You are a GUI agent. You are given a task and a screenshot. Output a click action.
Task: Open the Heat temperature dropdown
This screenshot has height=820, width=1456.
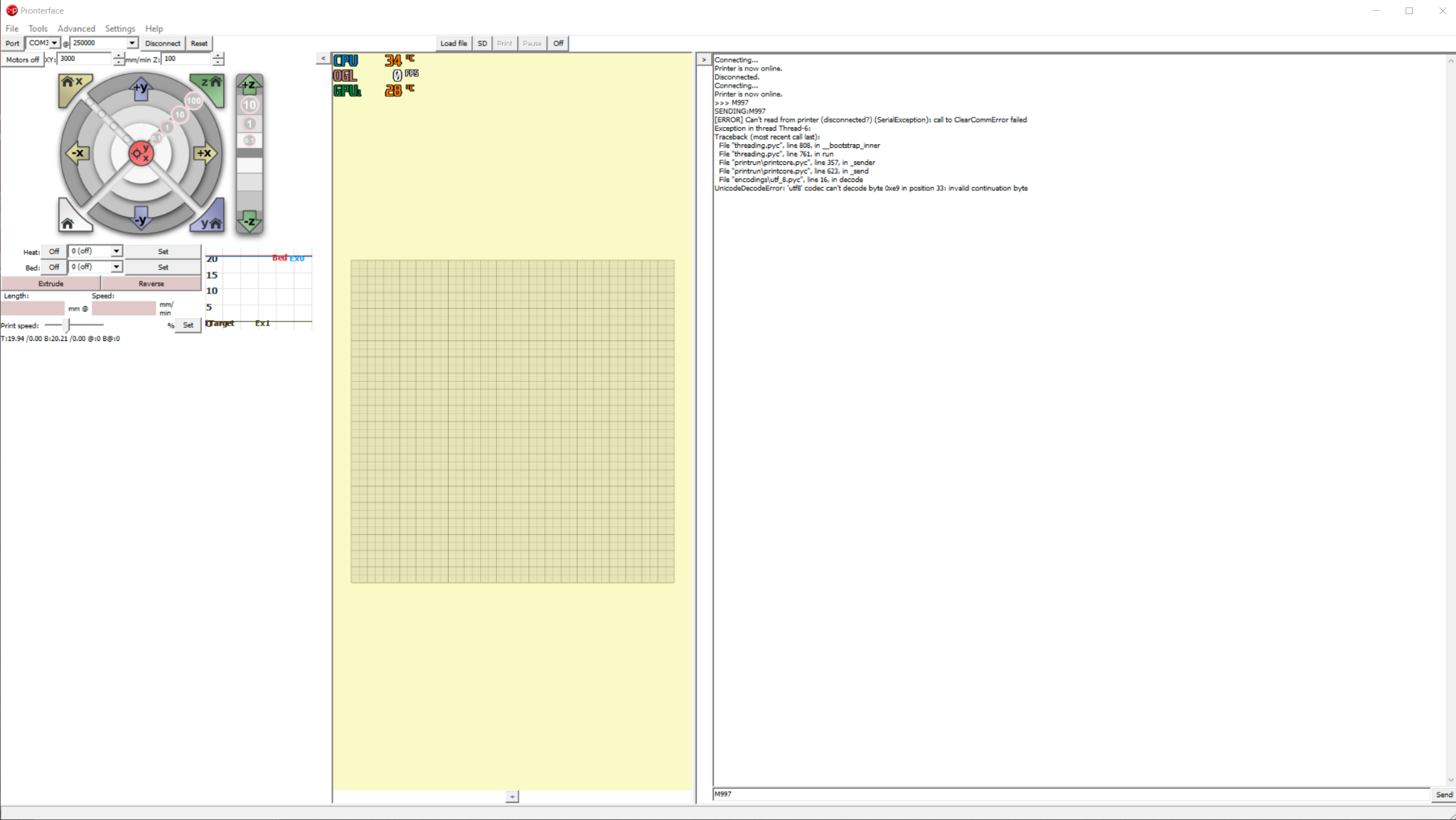(x=116, y=252)
